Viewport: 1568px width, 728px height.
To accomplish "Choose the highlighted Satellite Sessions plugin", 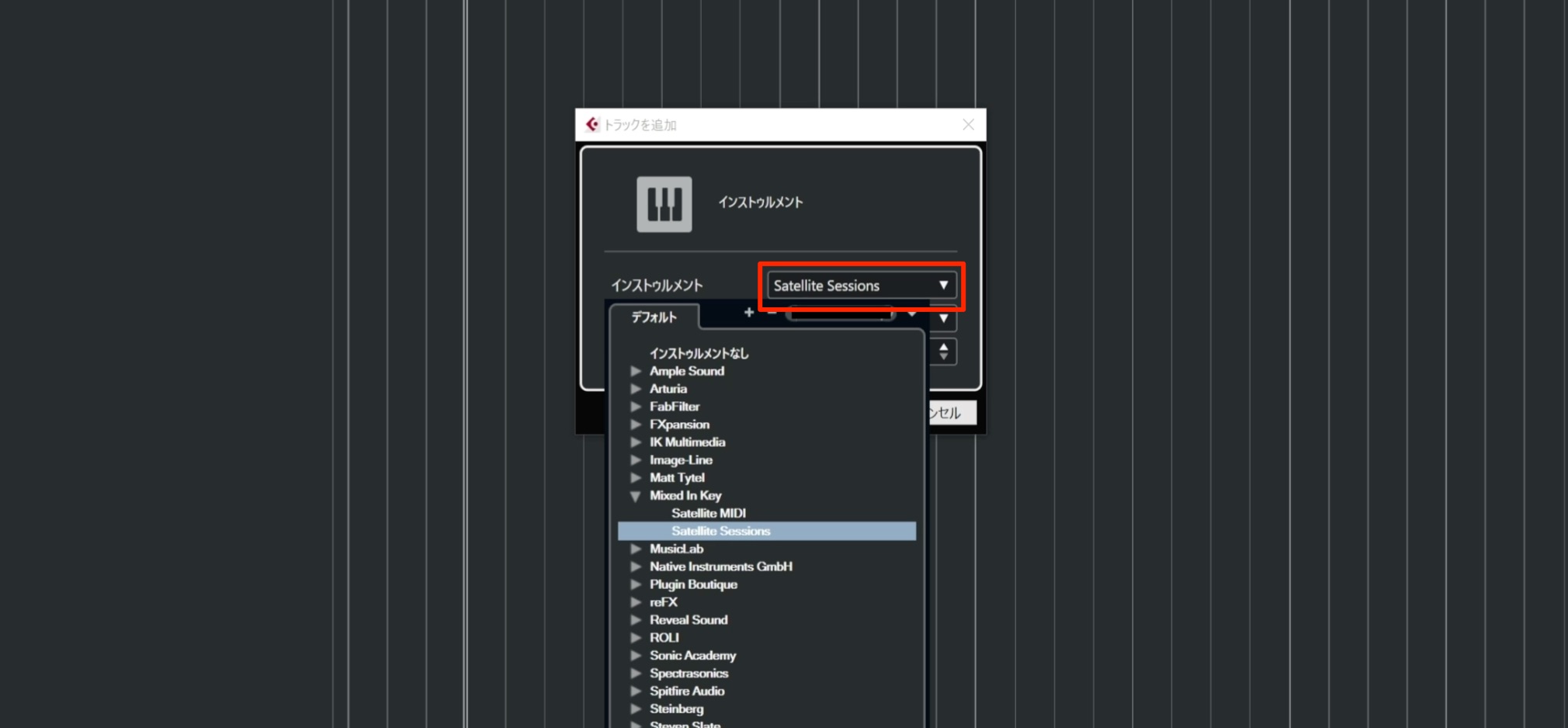I will 767,531.
